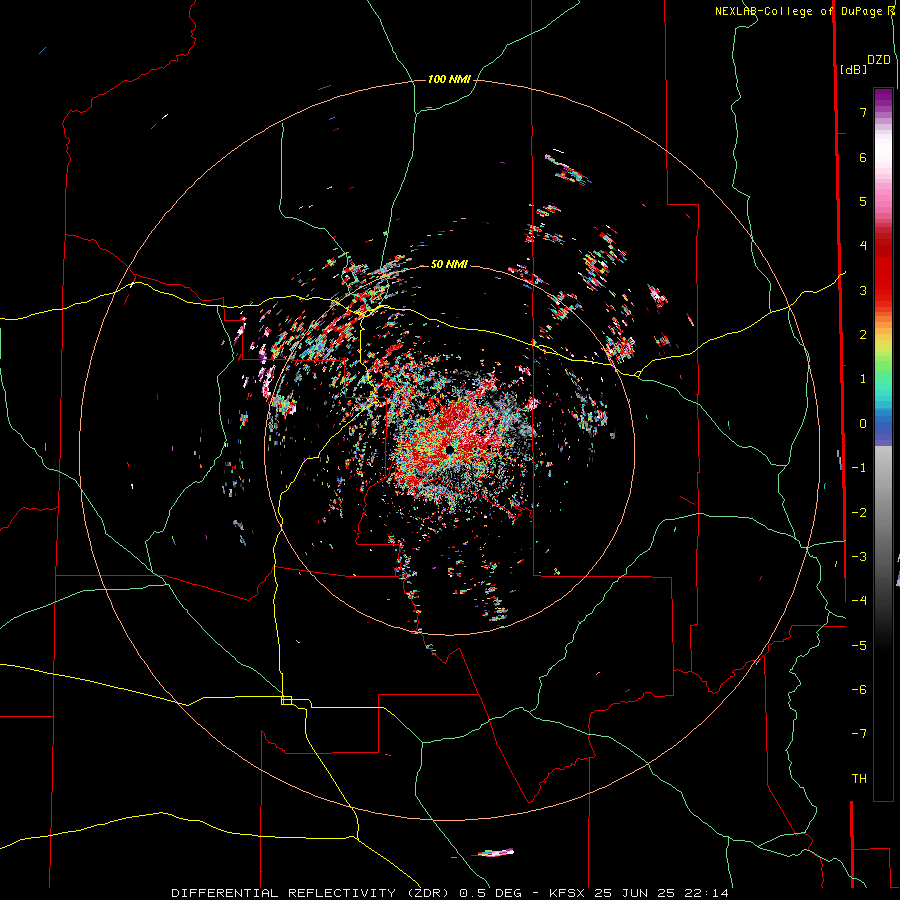Click the black radar site center dot

pyautogui.click(x=449, y=451)
